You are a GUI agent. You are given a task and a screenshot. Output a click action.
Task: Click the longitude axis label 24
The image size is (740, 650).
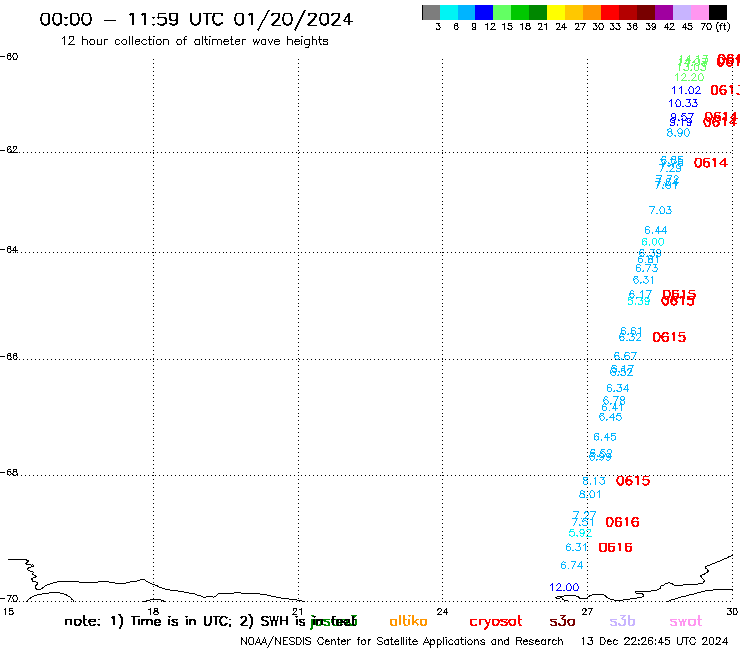(x=442, y=611)
